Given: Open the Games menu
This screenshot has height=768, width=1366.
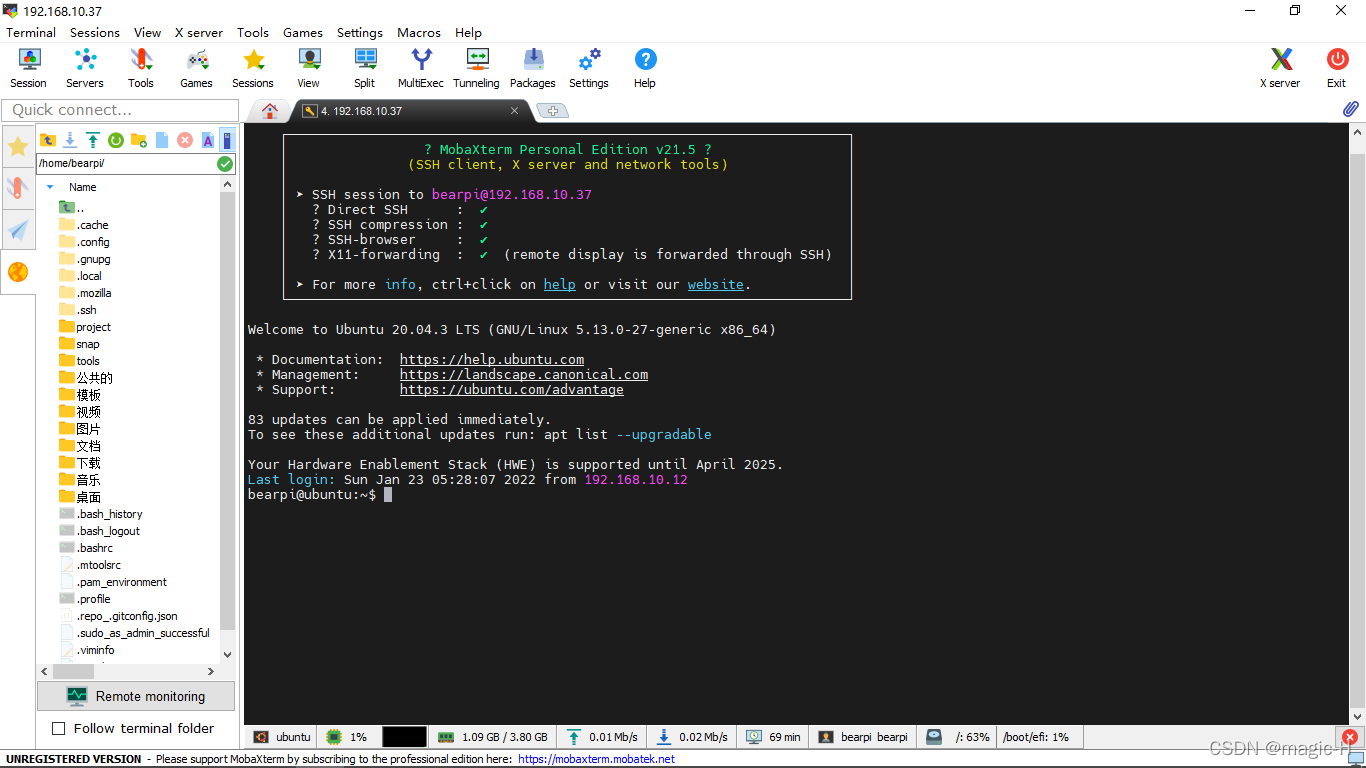Looking at the screenshot, I should [x=303, y=32].
